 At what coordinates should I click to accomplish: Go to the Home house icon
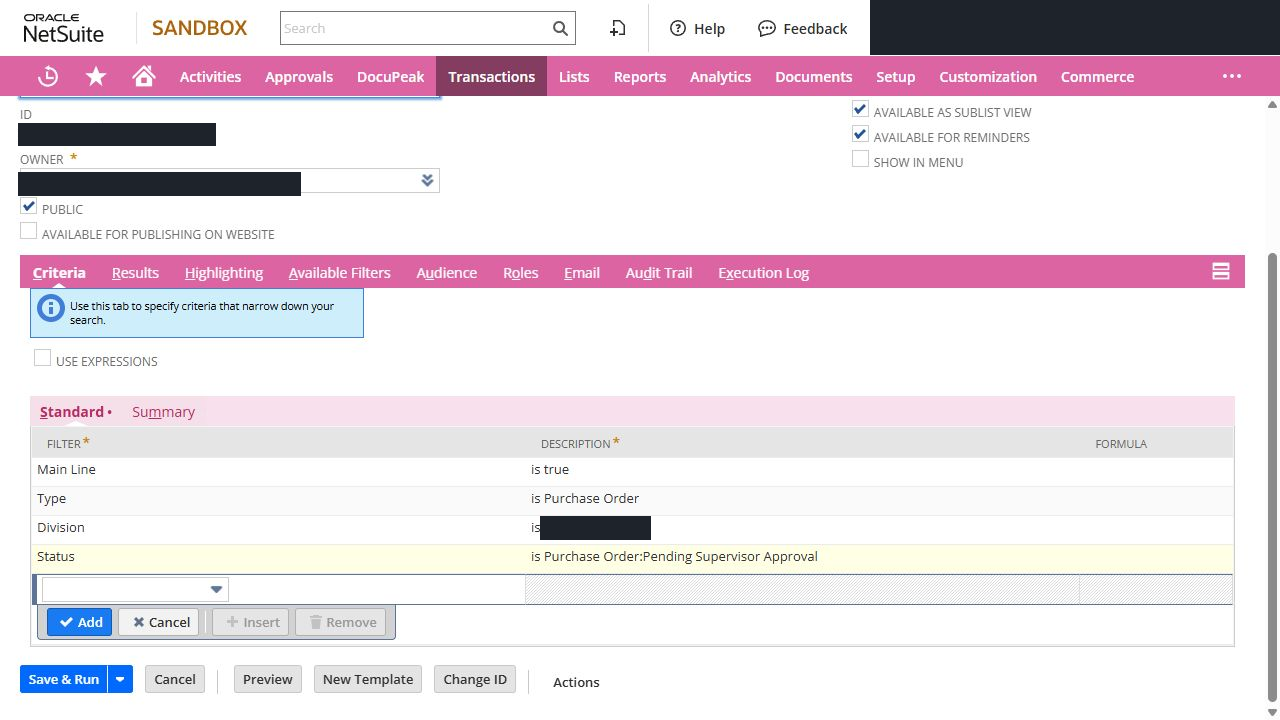coord(144,76)
